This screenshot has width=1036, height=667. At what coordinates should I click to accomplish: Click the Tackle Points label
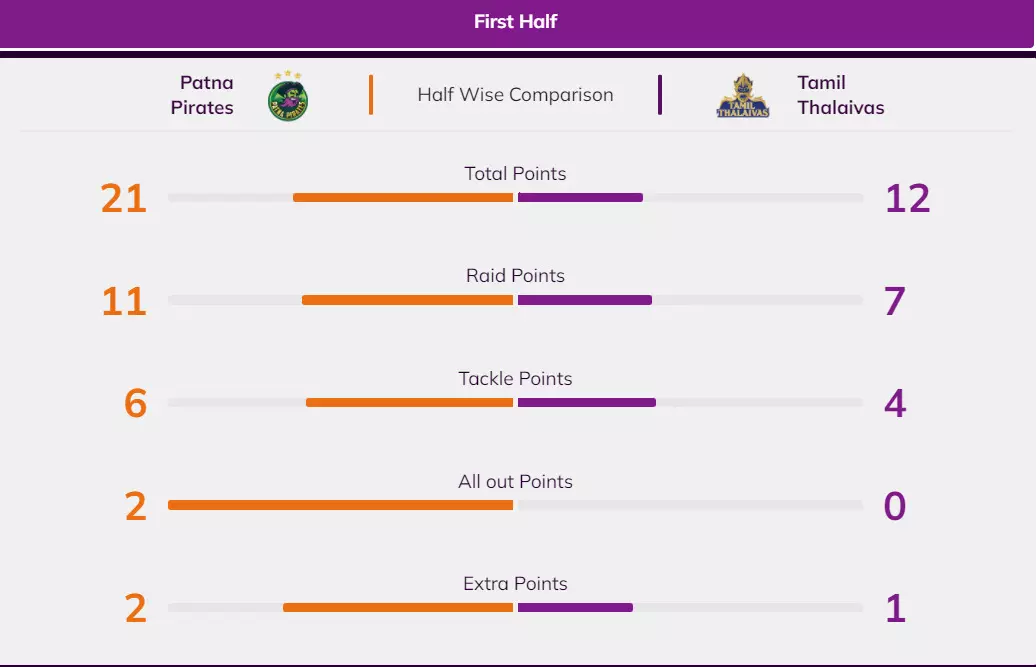(x=515, y=379)
